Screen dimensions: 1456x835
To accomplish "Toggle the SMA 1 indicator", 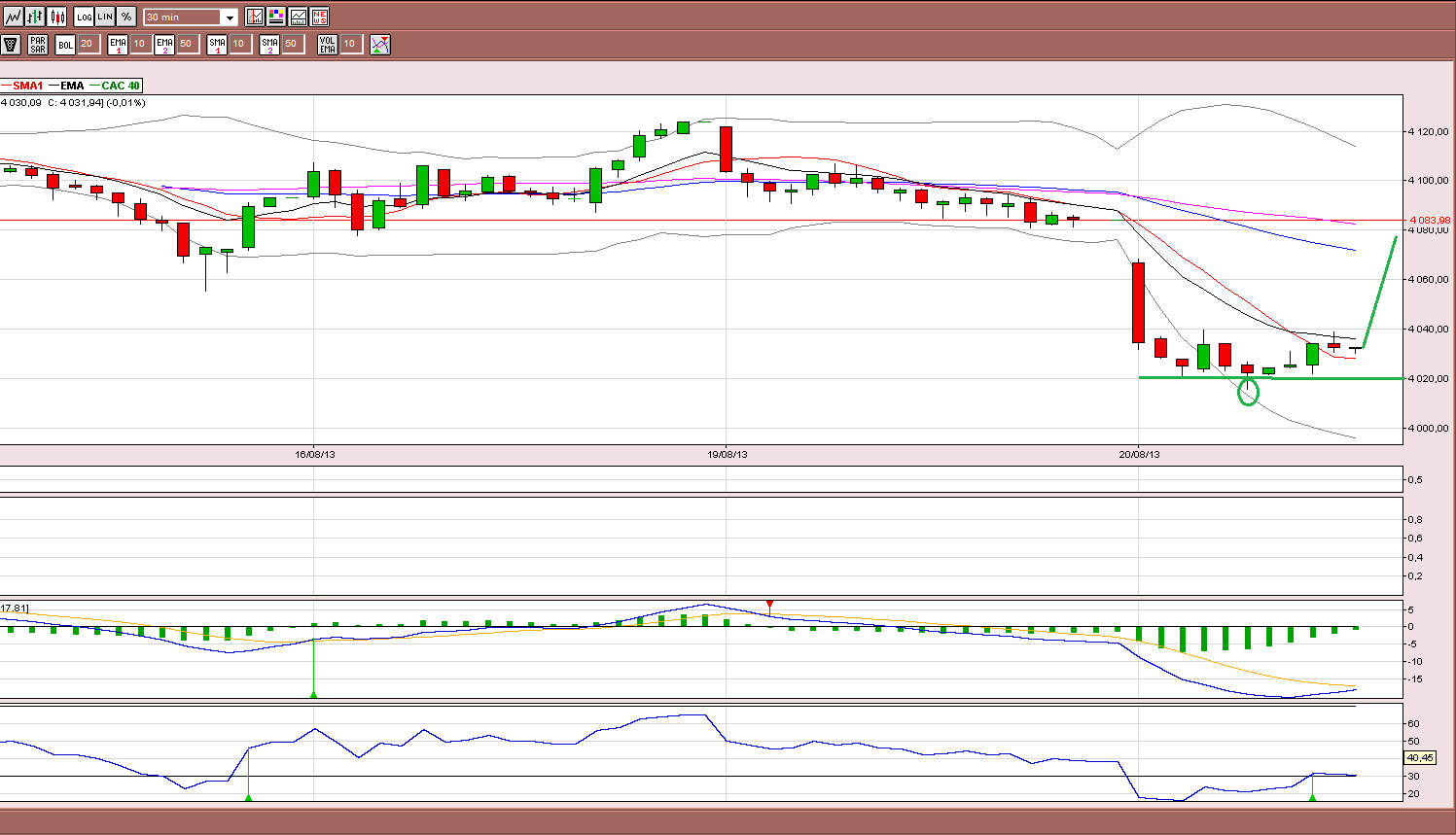I will coord(217,45).
